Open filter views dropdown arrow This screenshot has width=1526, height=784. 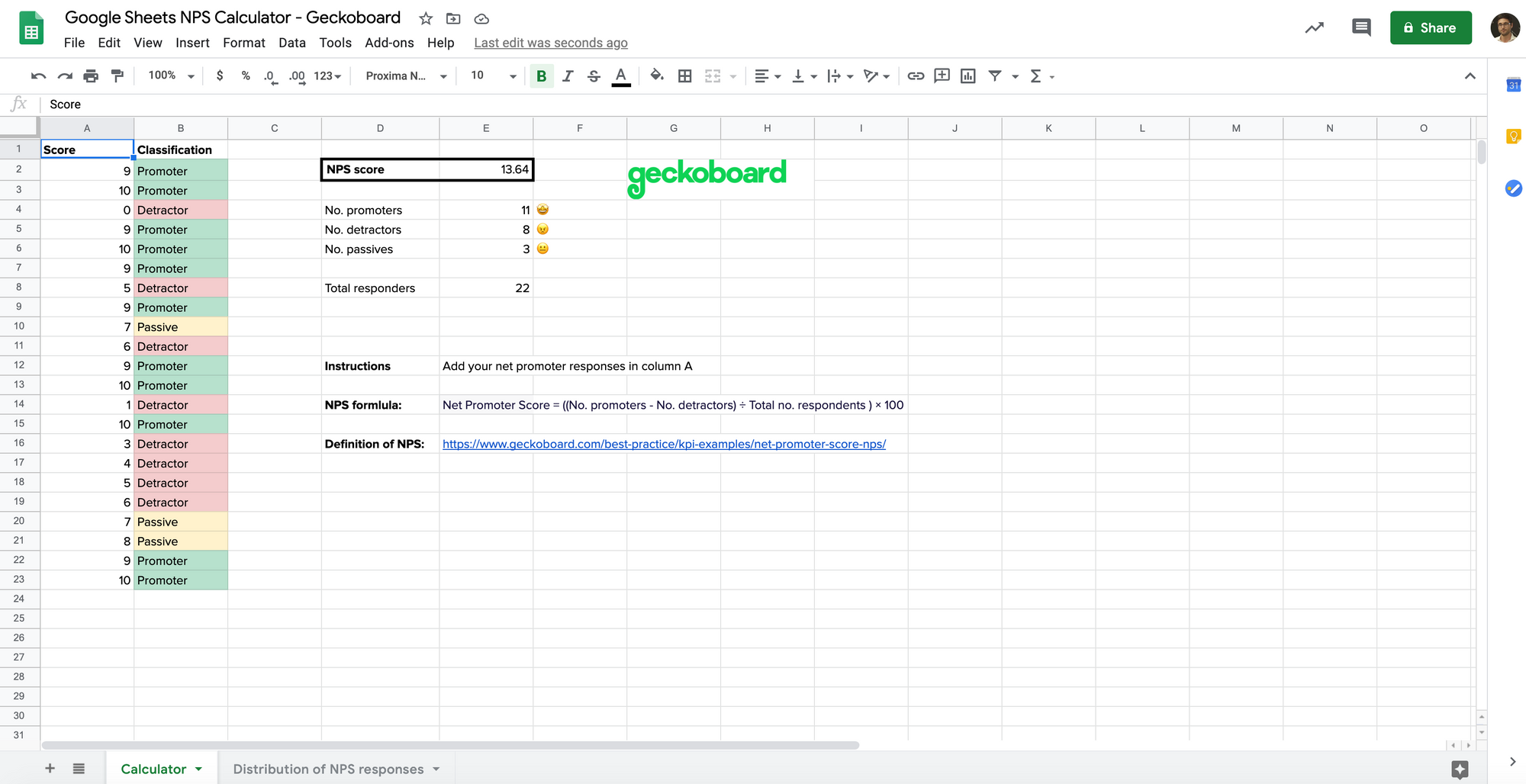point(1016,76)
